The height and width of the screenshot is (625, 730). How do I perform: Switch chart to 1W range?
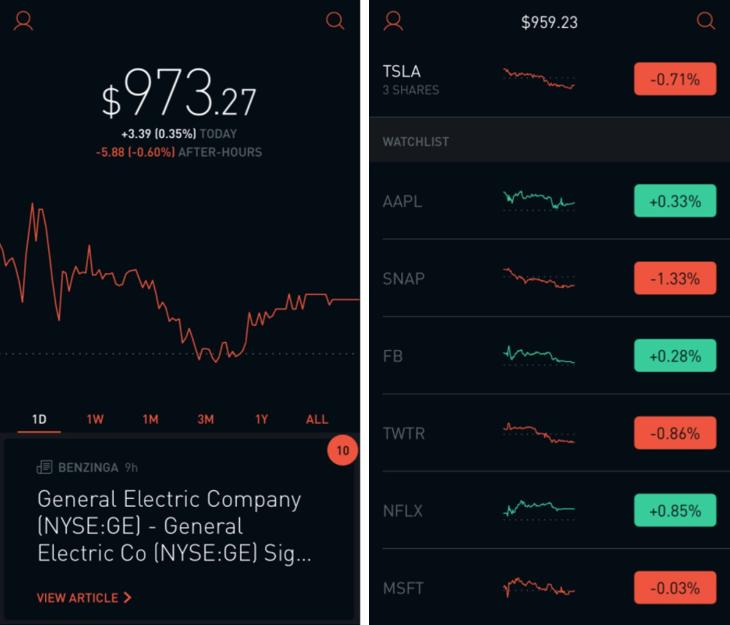pyautogui.click(x=95, y=419)
